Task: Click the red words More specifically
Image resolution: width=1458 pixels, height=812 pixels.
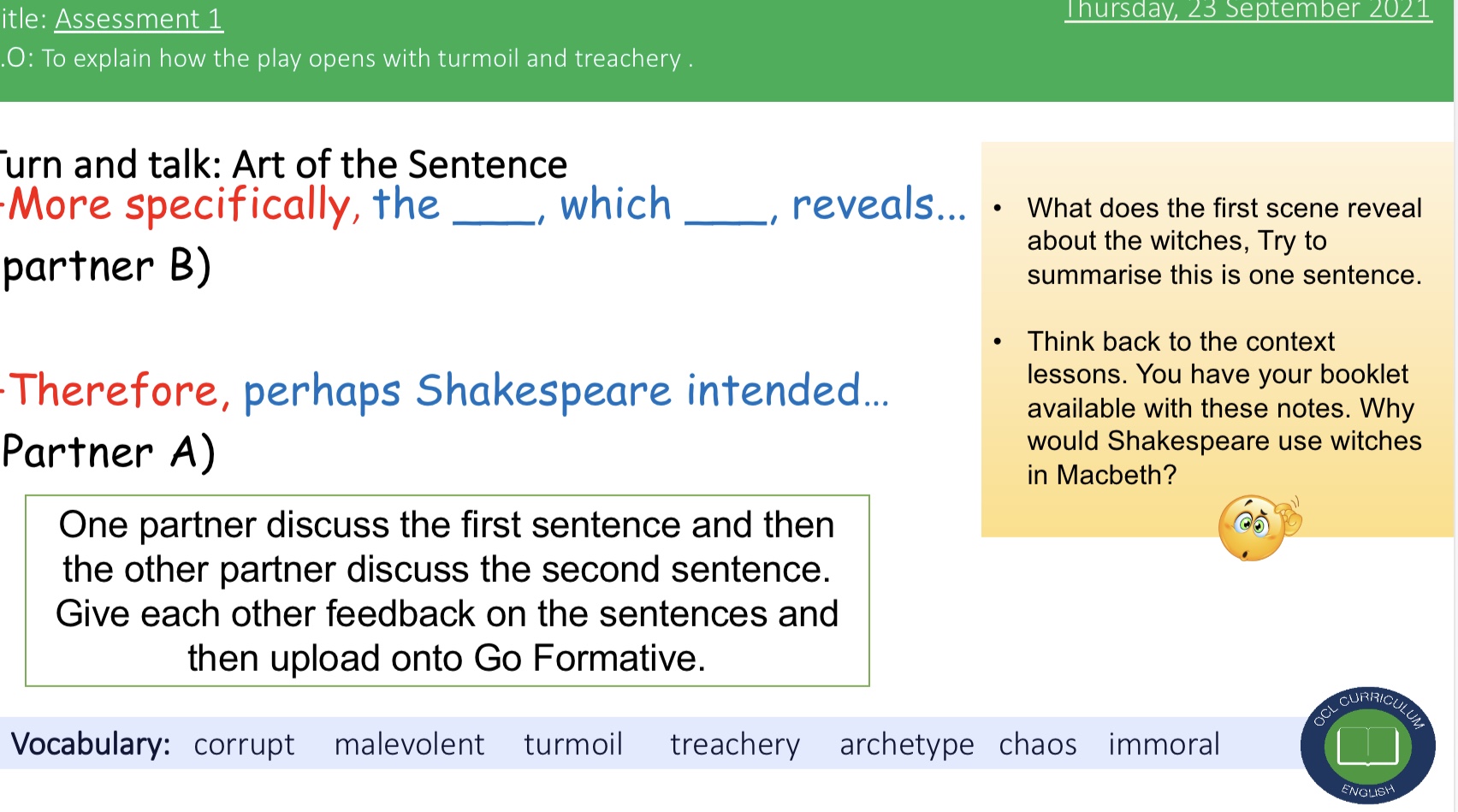Action: point(180,205)
